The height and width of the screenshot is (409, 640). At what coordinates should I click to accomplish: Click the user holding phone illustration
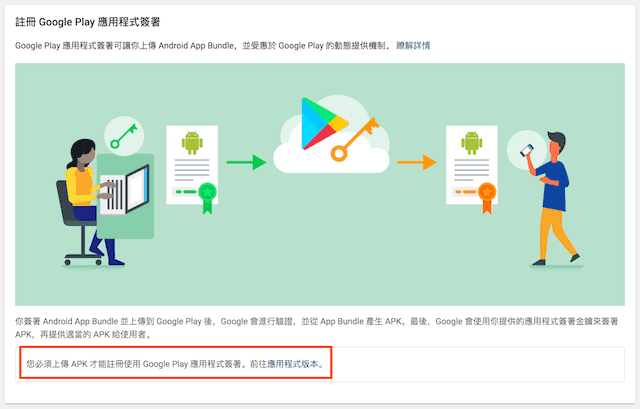556,198
